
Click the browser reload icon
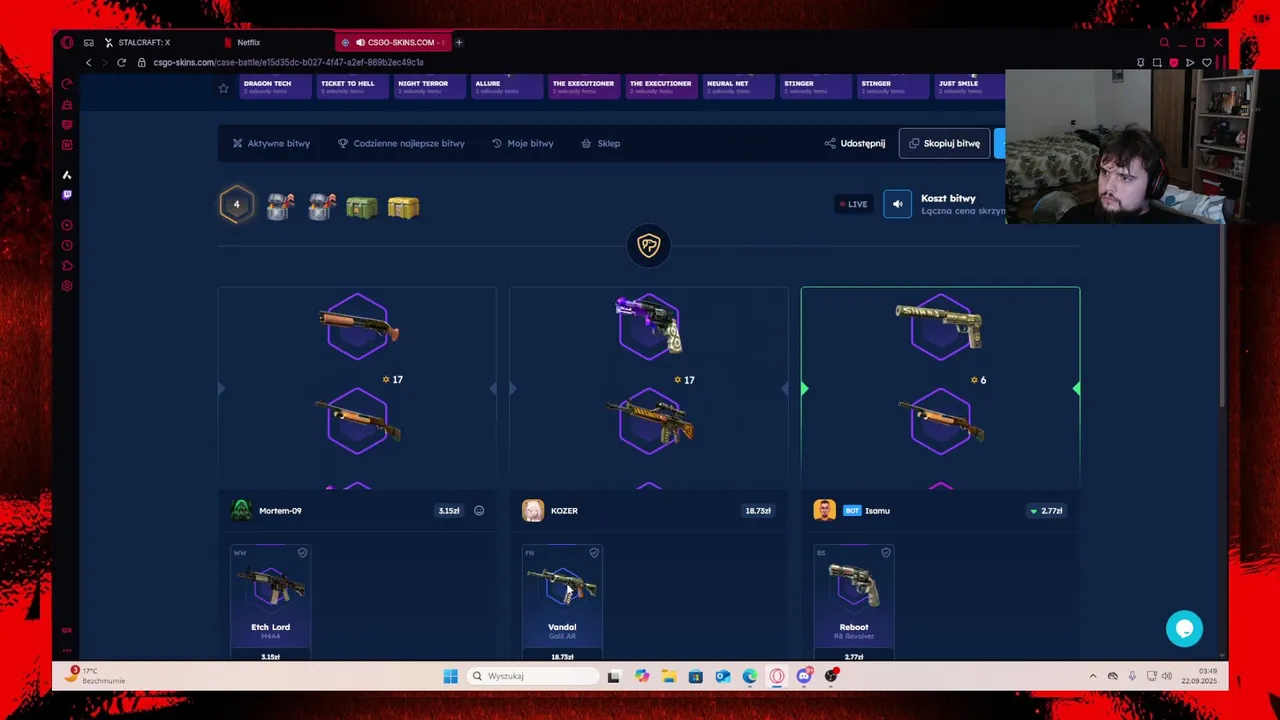(121, 62)
